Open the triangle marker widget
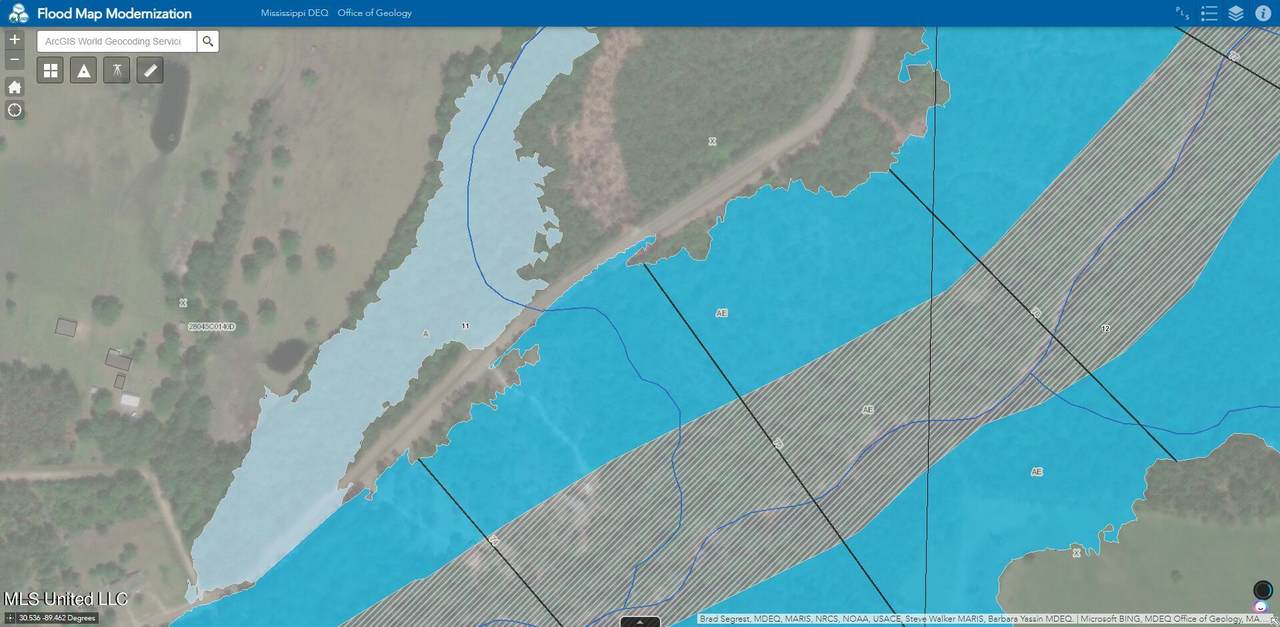 click(x=84, y=70)
